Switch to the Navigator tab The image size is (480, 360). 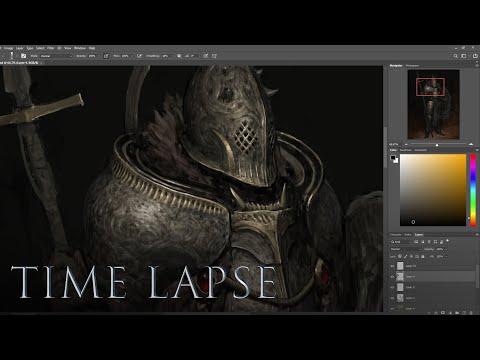(396, 66)
